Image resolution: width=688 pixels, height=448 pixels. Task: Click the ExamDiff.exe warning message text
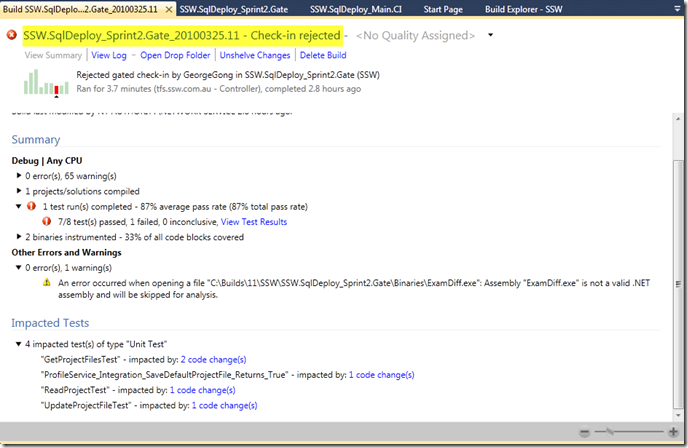pyautogui.click(x=354, y=289)
